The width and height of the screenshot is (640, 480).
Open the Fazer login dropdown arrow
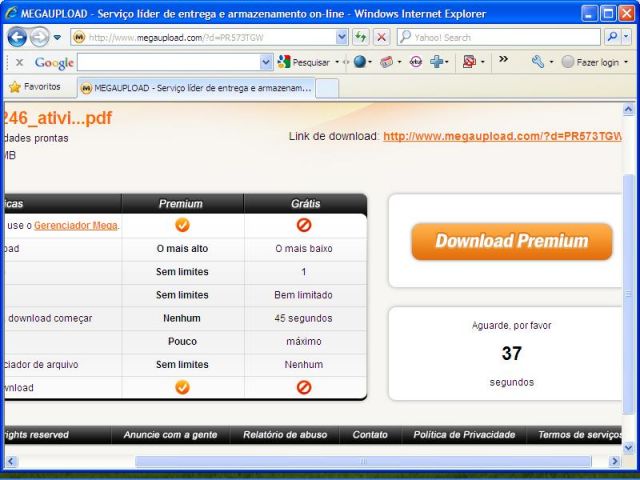pos(626,62)
